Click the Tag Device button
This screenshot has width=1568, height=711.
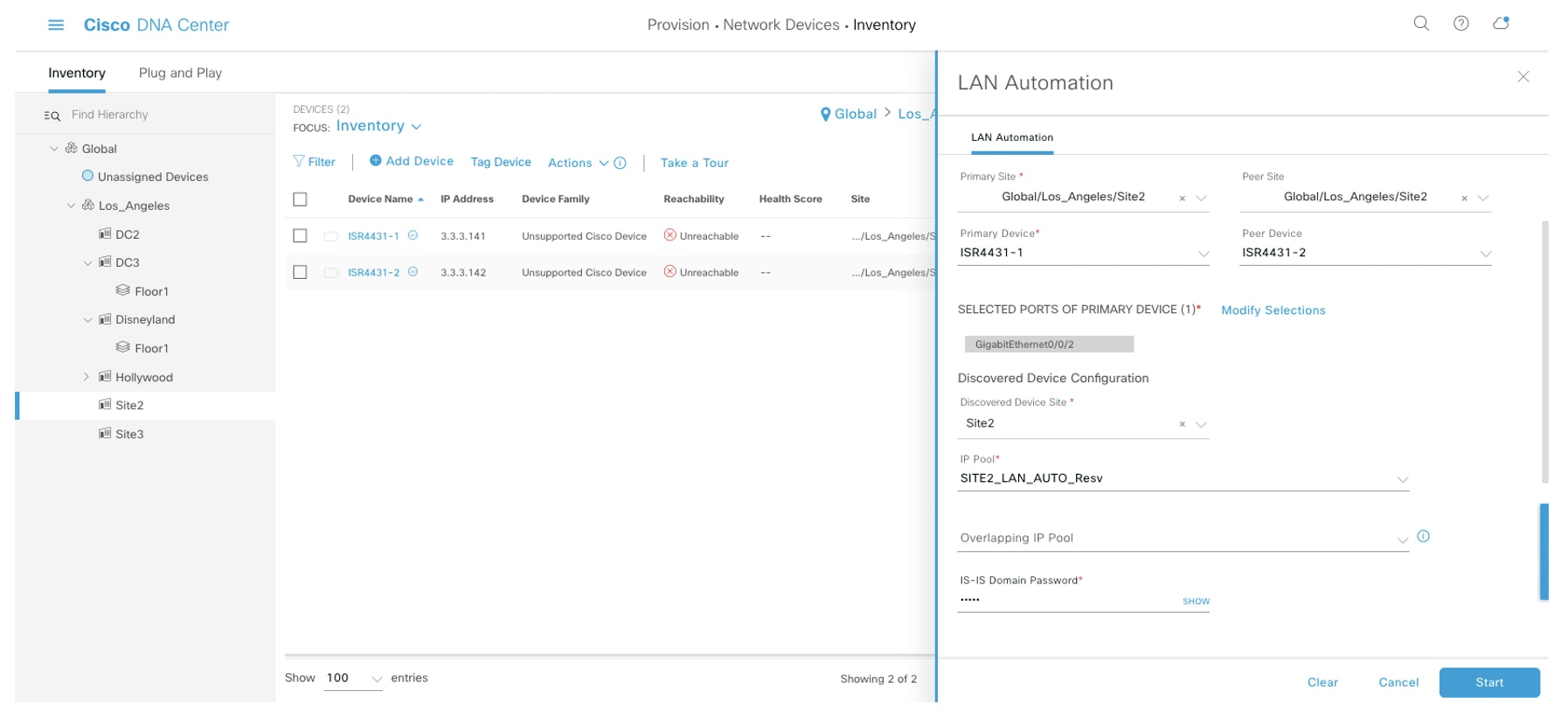(501, 162)
